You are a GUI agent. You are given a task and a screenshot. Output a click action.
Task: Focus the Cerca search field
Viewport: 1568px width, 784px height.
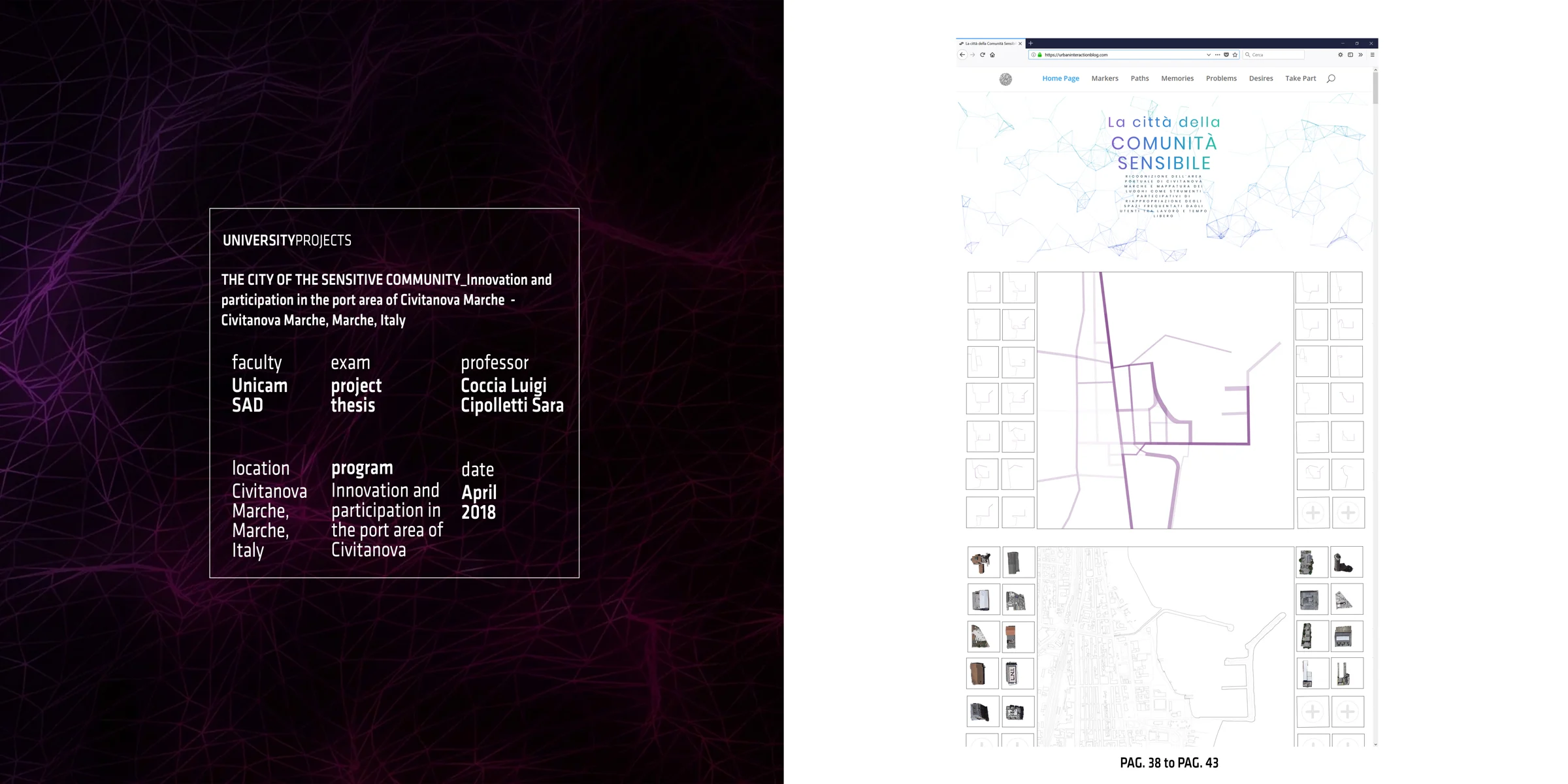pos(1274,55)
